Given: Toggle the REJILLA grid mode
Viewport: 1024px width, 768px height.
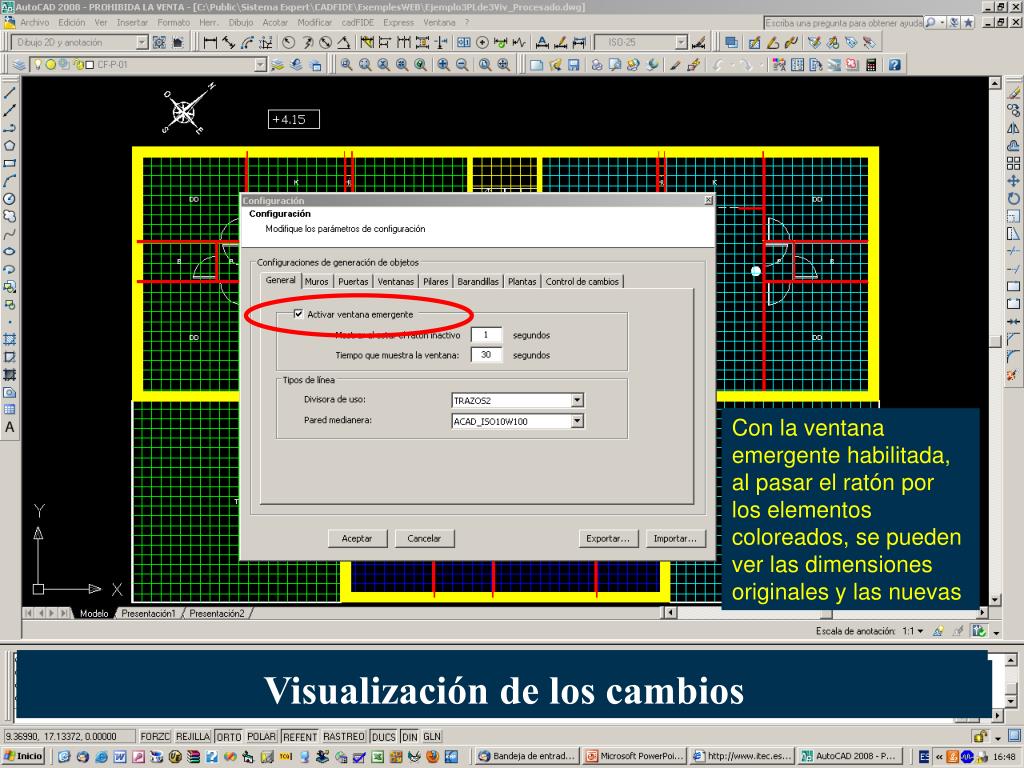Looking at the screenshot, I should pyautogui.click(x=193, y=737).
